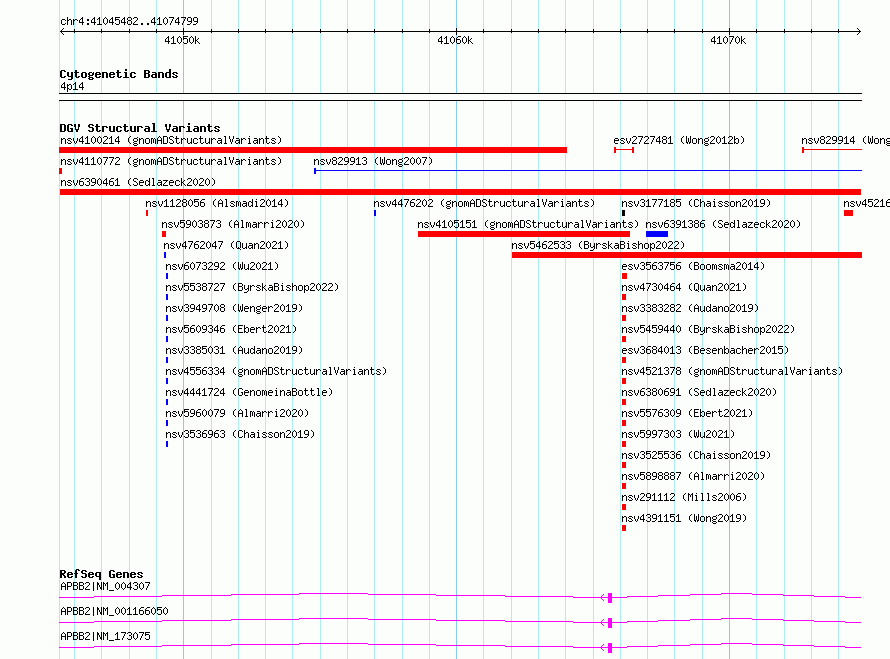Select the nsv5462533 ByrskaBishop2022 variant label
The height and width of the screenshot is (659, 890).
pyautogui.click(x=598, y=245)
